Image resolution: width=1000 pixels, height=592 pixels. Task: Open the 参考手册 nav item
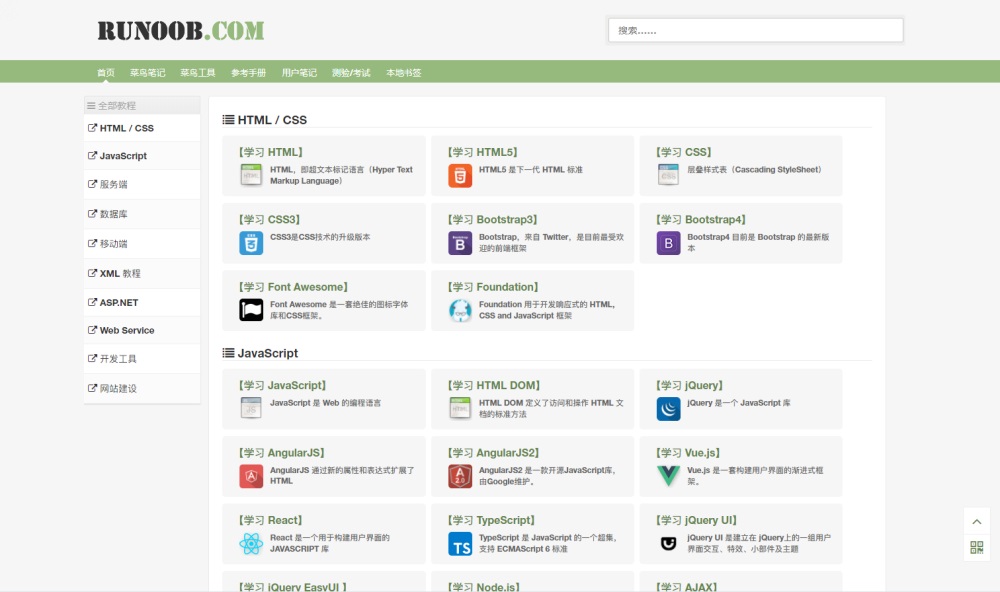click(x=248, y=73)
